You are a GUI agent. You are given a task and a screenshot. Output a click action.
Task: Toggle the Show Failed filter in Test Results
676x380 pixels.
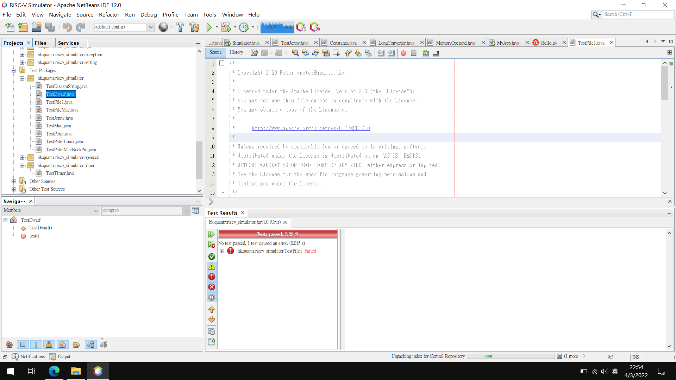[211, 277]
